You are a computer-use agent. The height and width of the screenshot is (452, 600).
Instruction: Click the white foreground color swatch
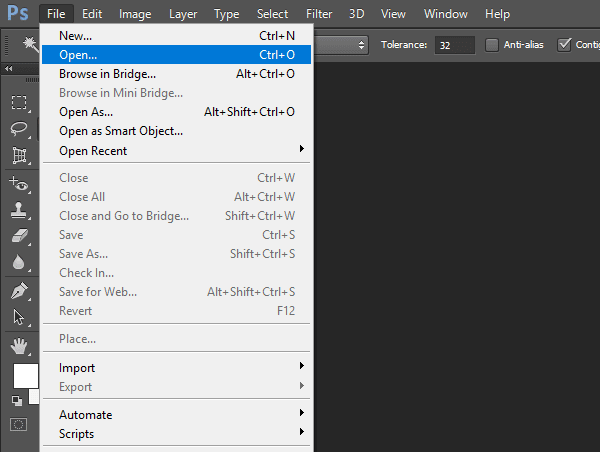[x=25, y=376]
